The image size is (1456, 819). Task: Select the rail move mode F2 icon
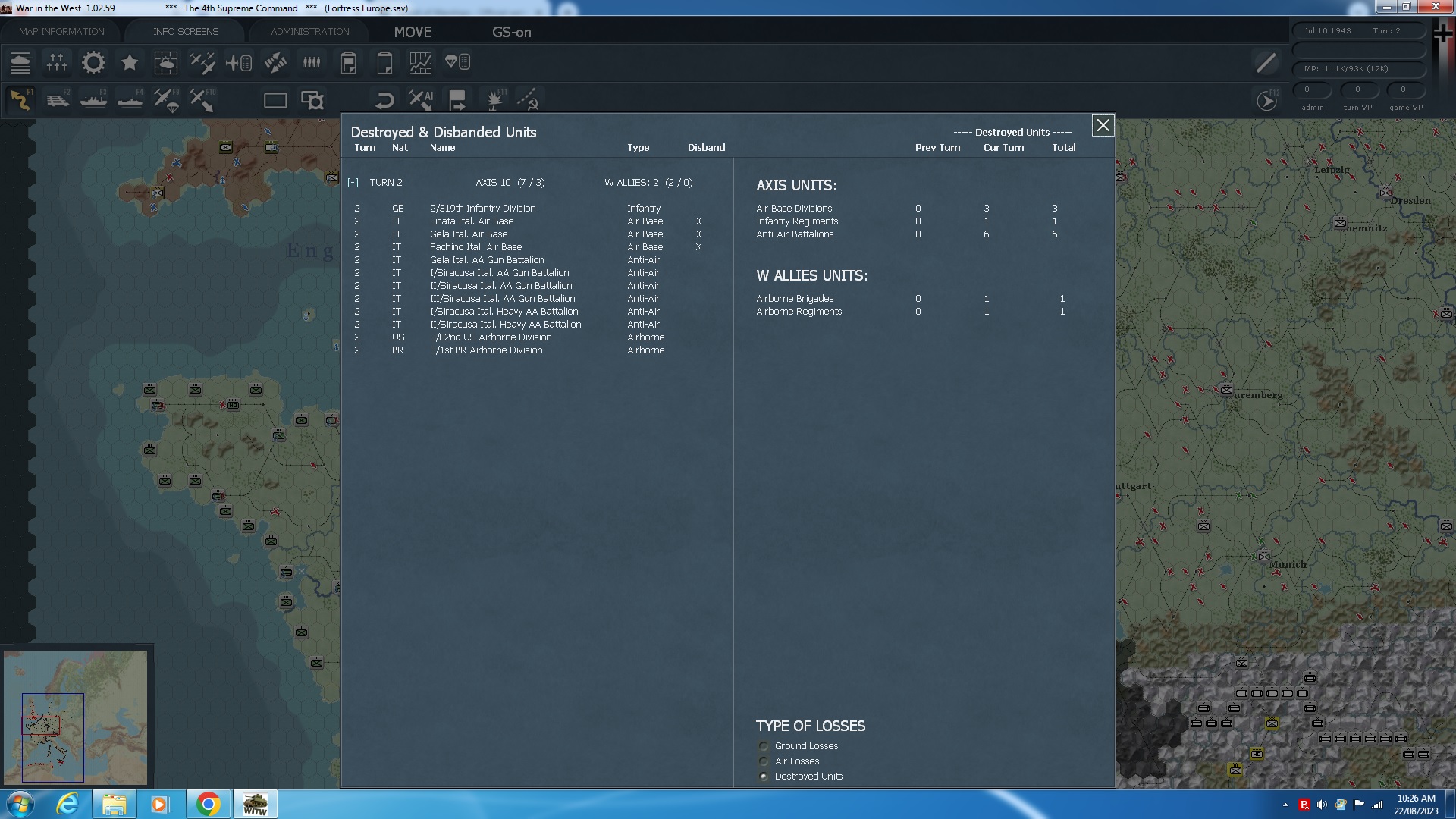tap(58, 100)
